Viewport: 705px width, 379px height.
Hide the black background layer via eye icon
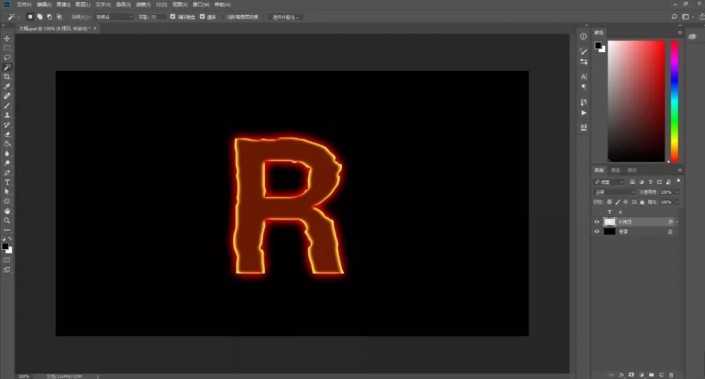click(x=597, y=232)
